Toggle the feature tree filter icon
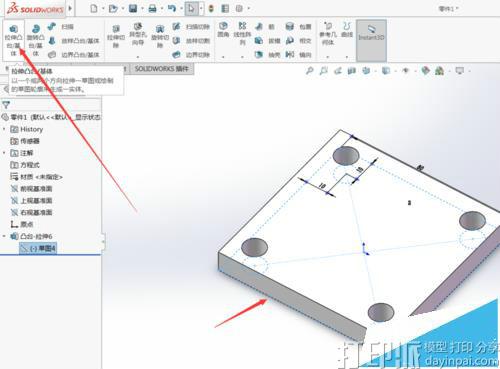Image resolution: width=500 pixels, height=369 pixels. point(6,105)
